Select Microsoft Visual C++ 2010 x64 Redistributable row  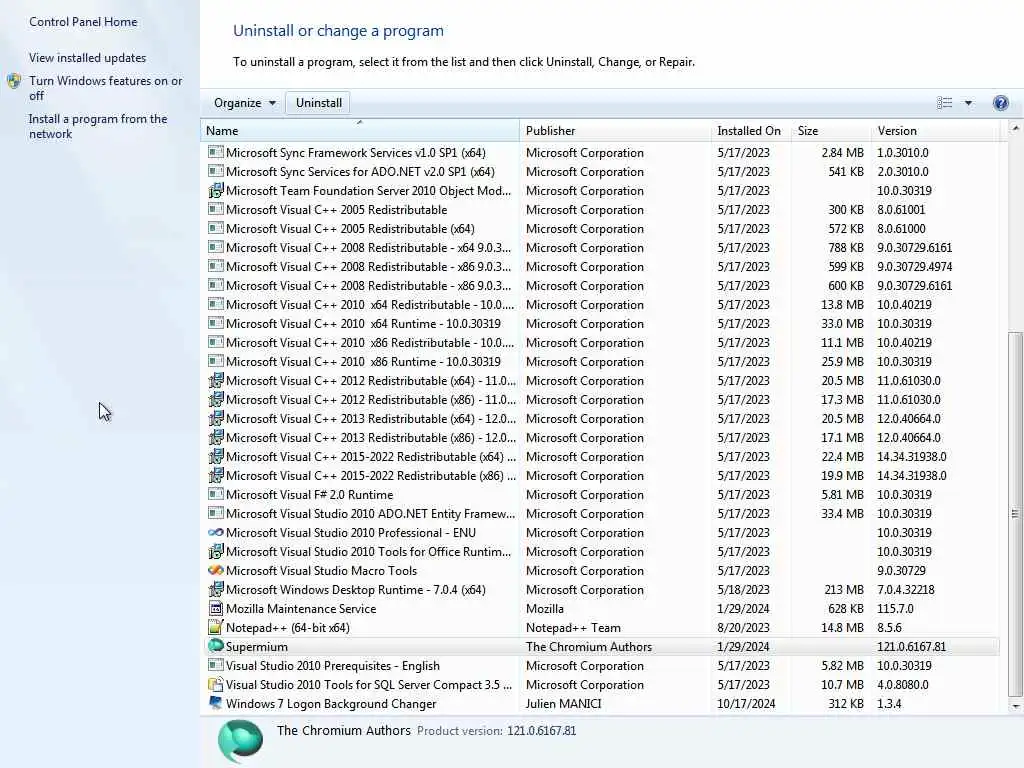click(600, 304)
